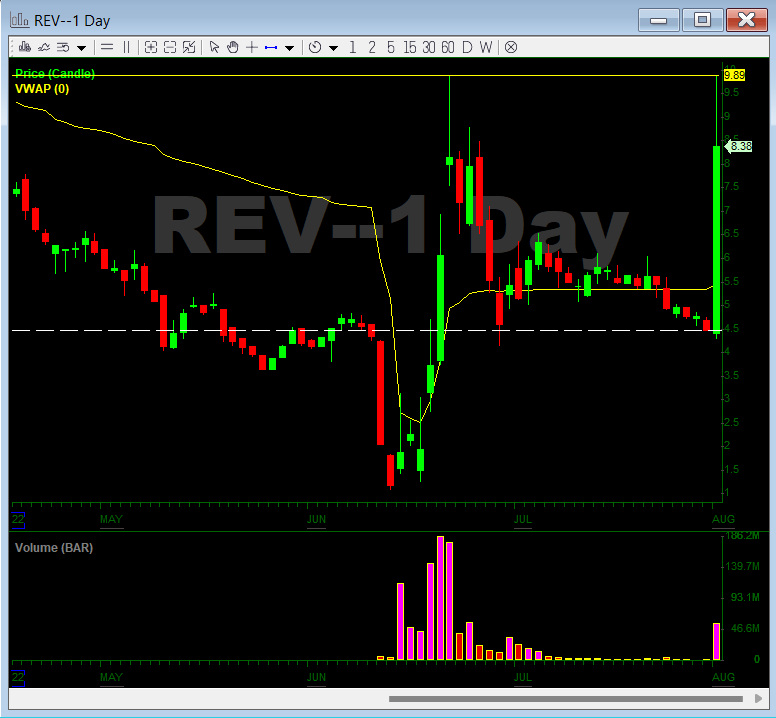Click the JUN label on price time axis
The image size is (776, 718).
pos(316,519)
